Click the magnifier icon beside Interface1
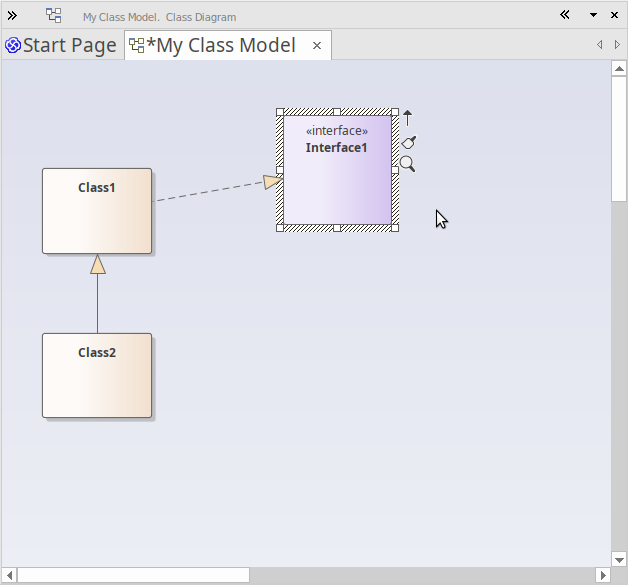This screenshot has height=585, width=628. pyautogui.click(x=407, y=164)
